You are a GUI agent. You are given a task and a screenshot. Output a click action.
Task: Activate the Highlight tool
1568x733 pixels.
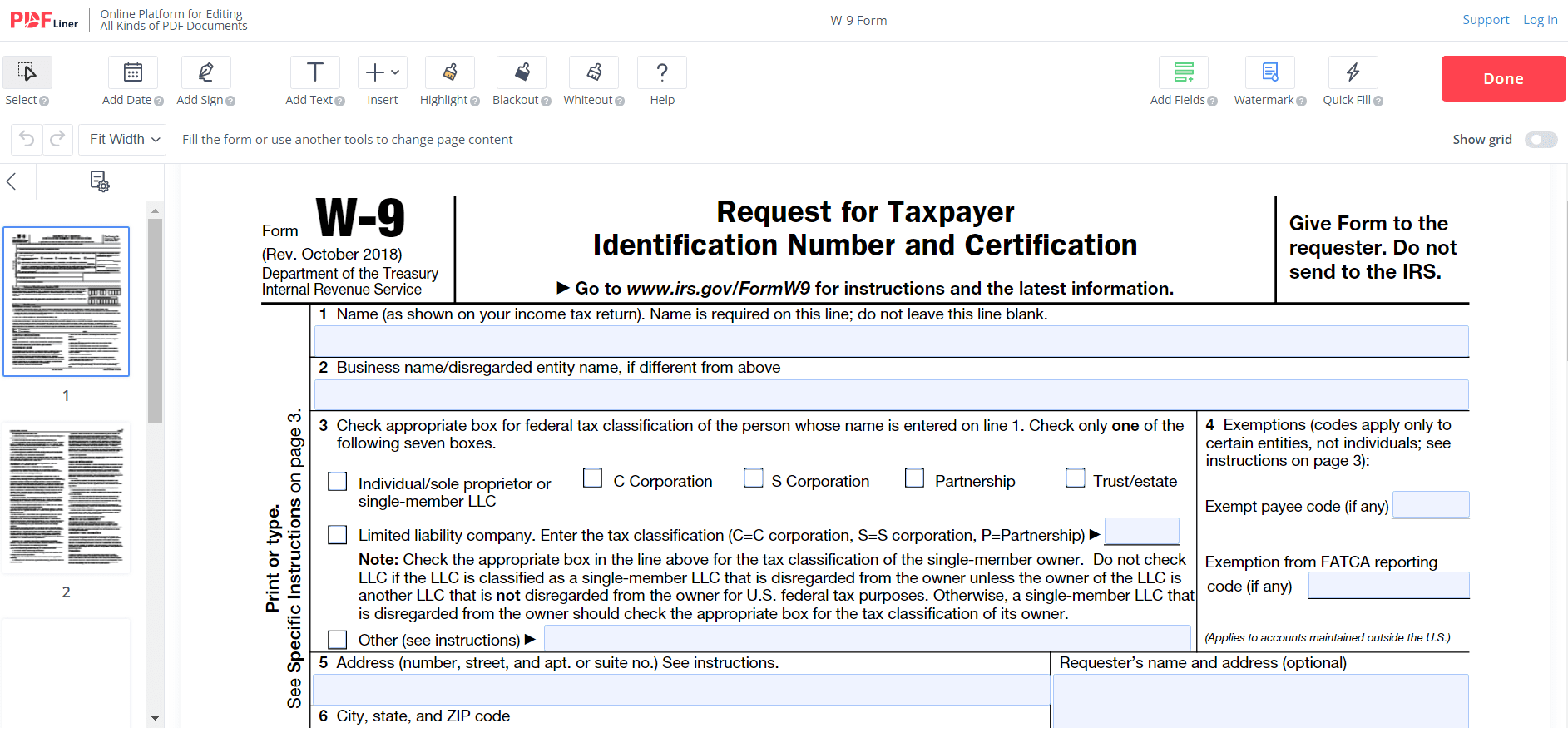pyautogui.click(x=449, y=73)
